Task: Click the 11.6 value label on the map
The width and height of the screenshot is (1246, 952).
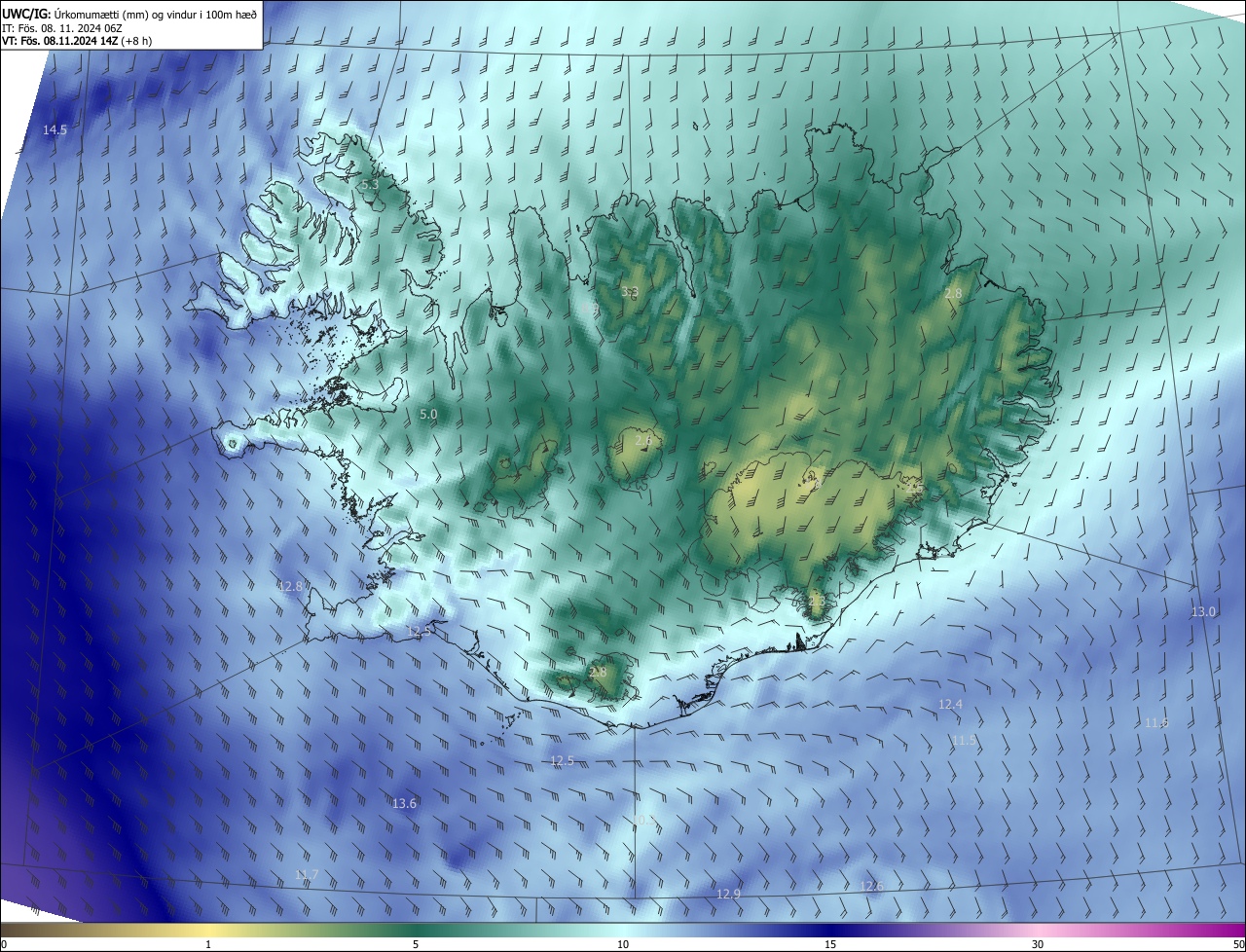Action: point(1155,723)
